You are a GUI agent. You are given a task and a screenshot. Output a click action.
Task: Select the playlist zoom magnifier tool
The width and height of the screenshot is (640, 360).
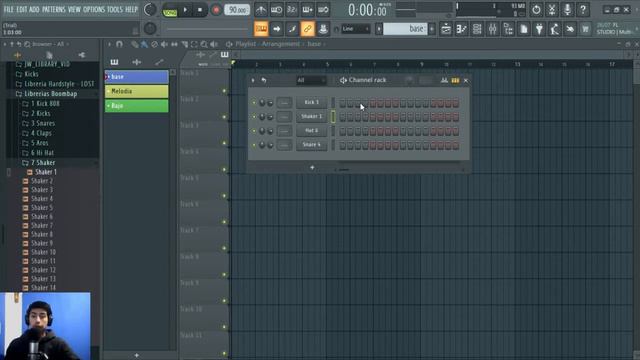point(204,44)
